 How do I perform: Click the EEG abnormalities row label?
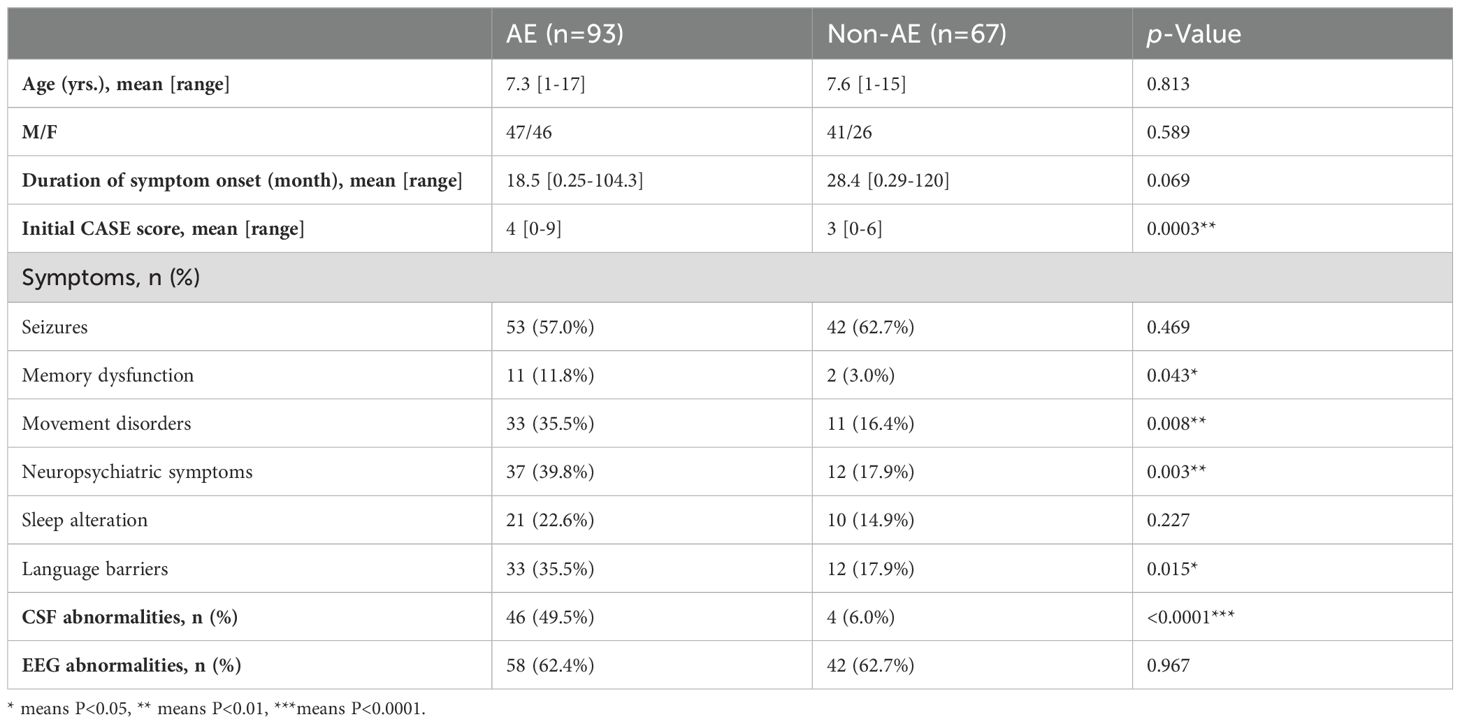pyautogui.click(x=131, y=665)
